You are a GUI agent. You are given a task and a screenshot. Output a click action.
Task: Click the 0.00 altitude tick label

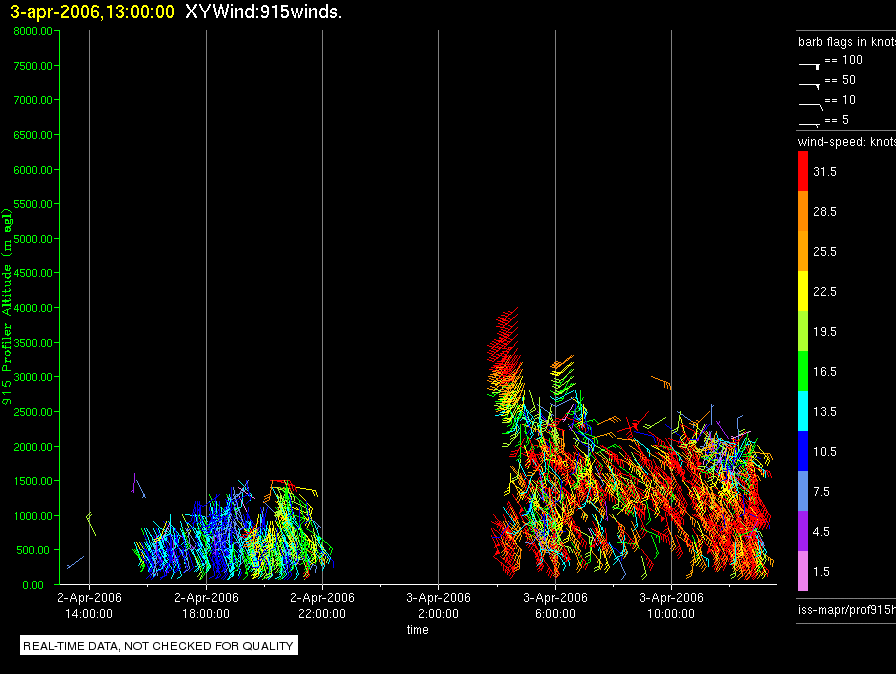click(33, 585)
